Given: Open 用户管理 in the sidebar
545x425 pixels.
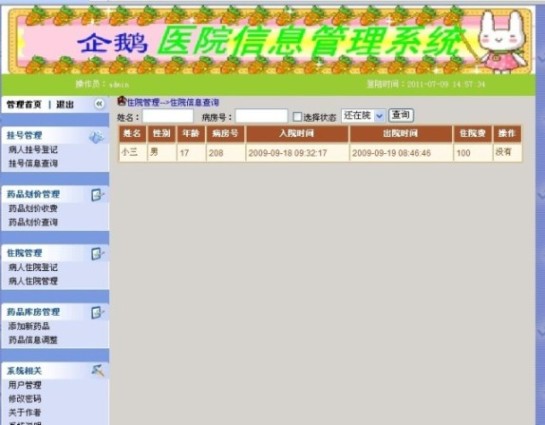Looking at the screenshot, I should point(25,385).
